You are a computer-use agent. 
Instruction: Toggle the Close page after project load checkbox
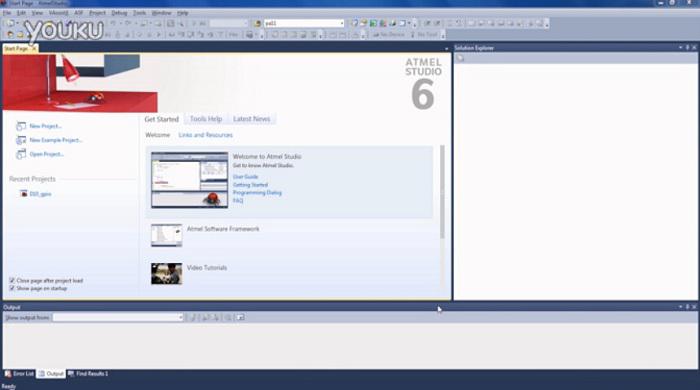pyautogui.click(x=12, y=281)
